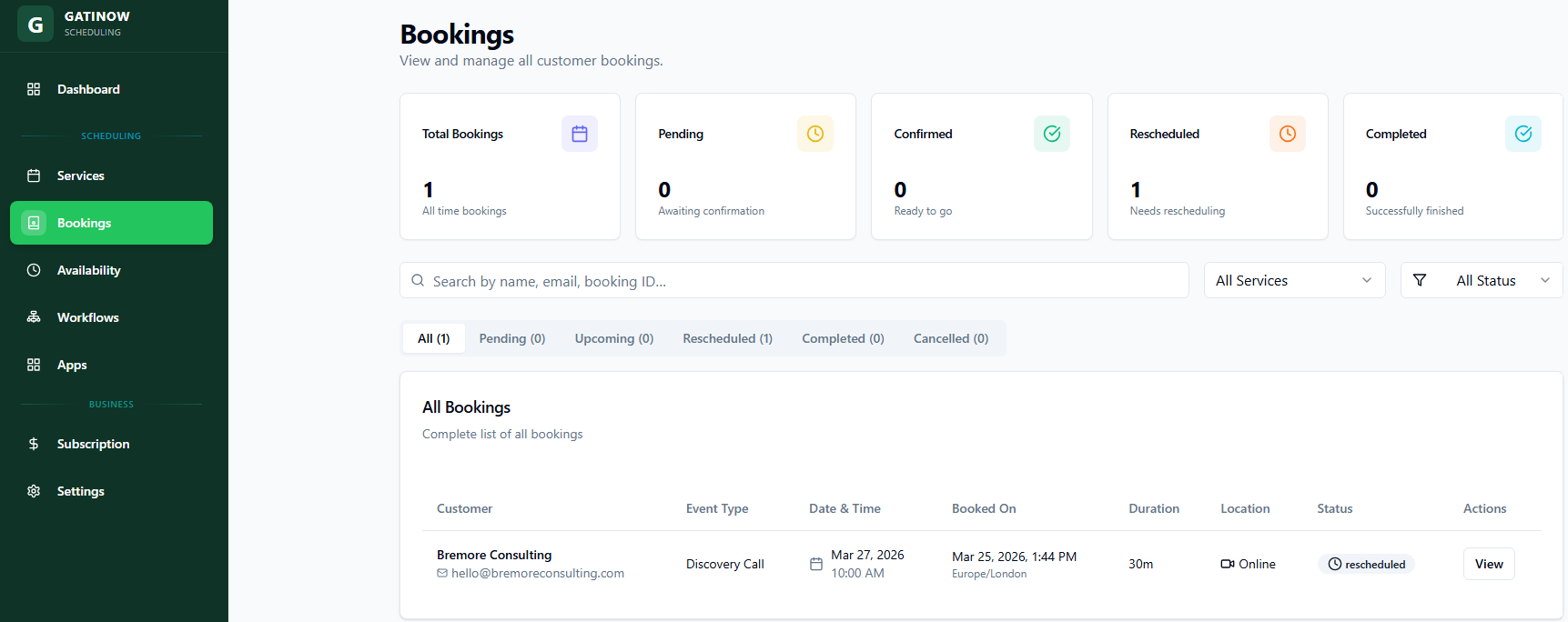The image size is (1568, 622).
Task: Click the video camera Online icon
Action: point(1228,564)
